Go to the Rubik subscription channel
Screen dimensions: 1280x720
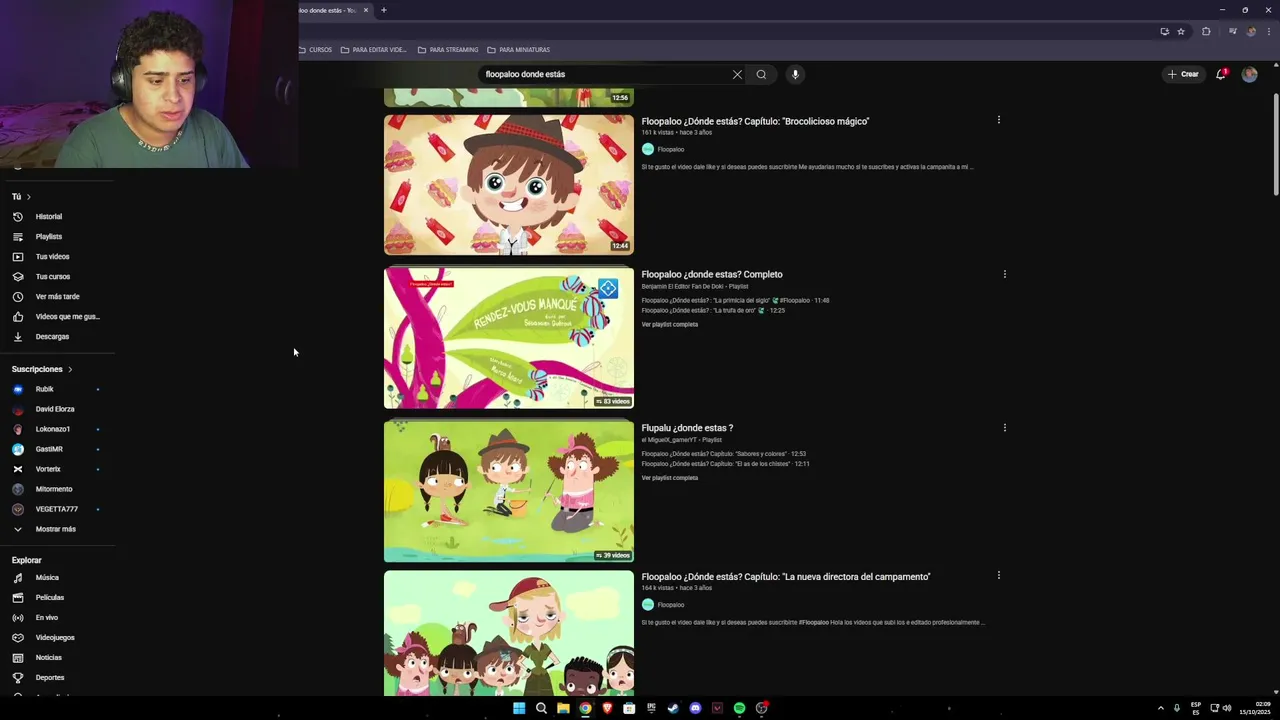[x=45, y=389]
